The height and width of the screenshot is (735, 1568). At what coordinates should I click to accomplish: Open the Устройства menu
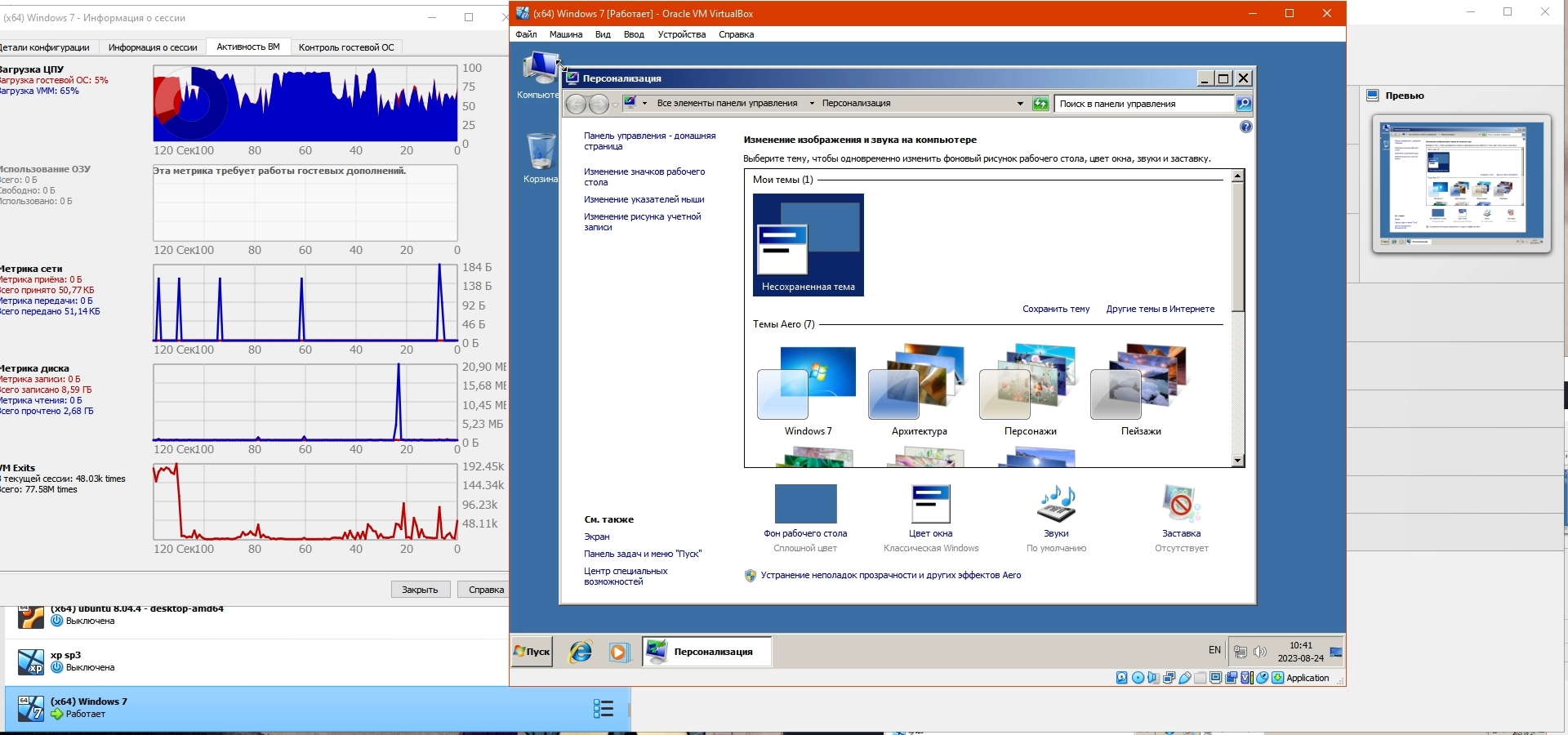point(681,34)
